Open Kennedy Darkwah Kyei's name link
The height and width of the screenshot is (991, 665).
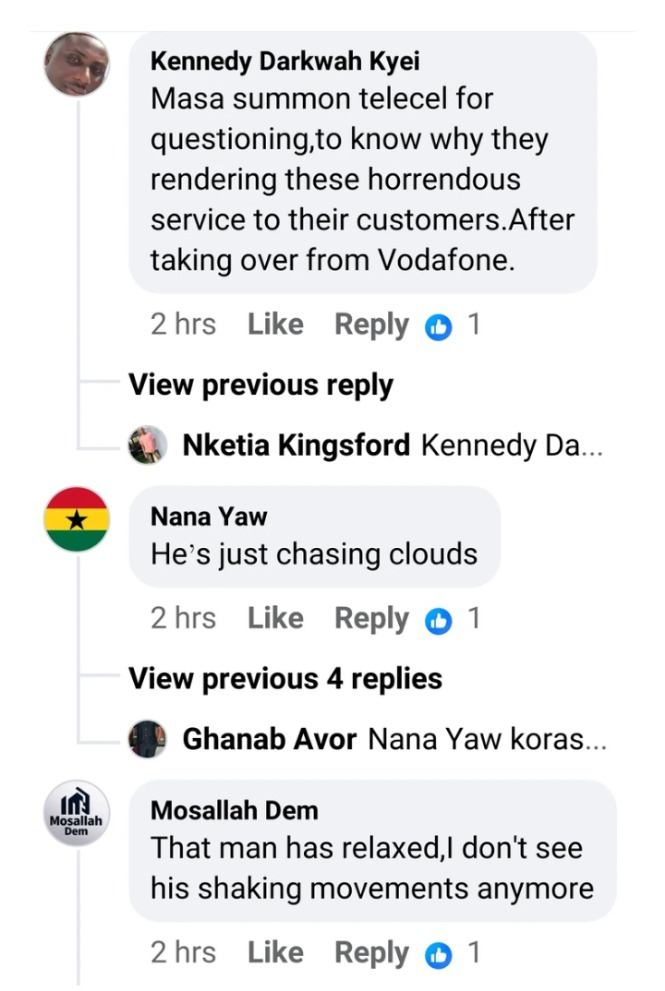[x=285, y=62]
